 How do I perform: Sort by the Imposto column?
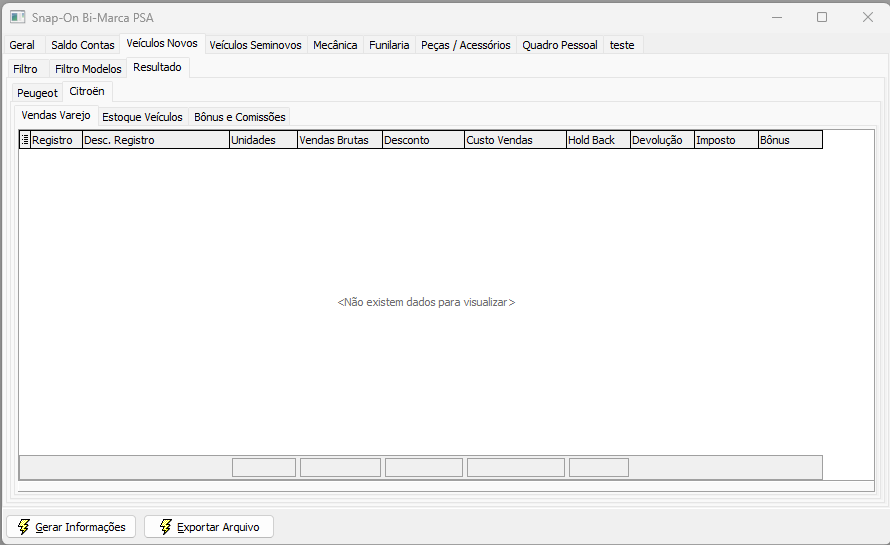(x=727, y=140)
